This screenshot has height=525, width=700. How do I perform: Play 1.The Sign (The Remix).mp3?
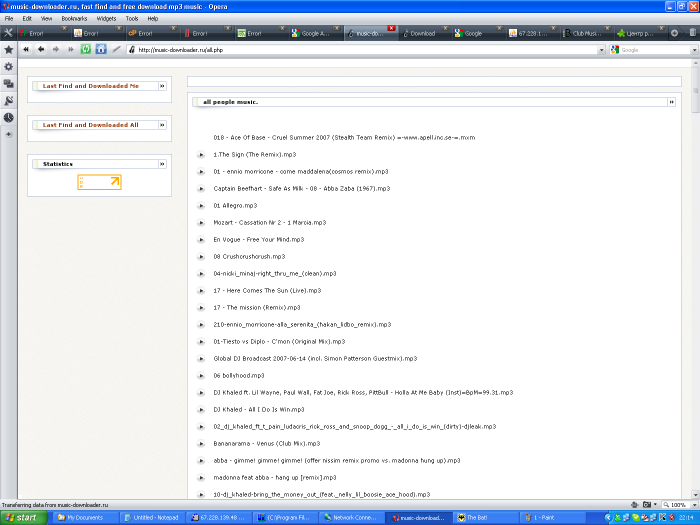[201, 155]
